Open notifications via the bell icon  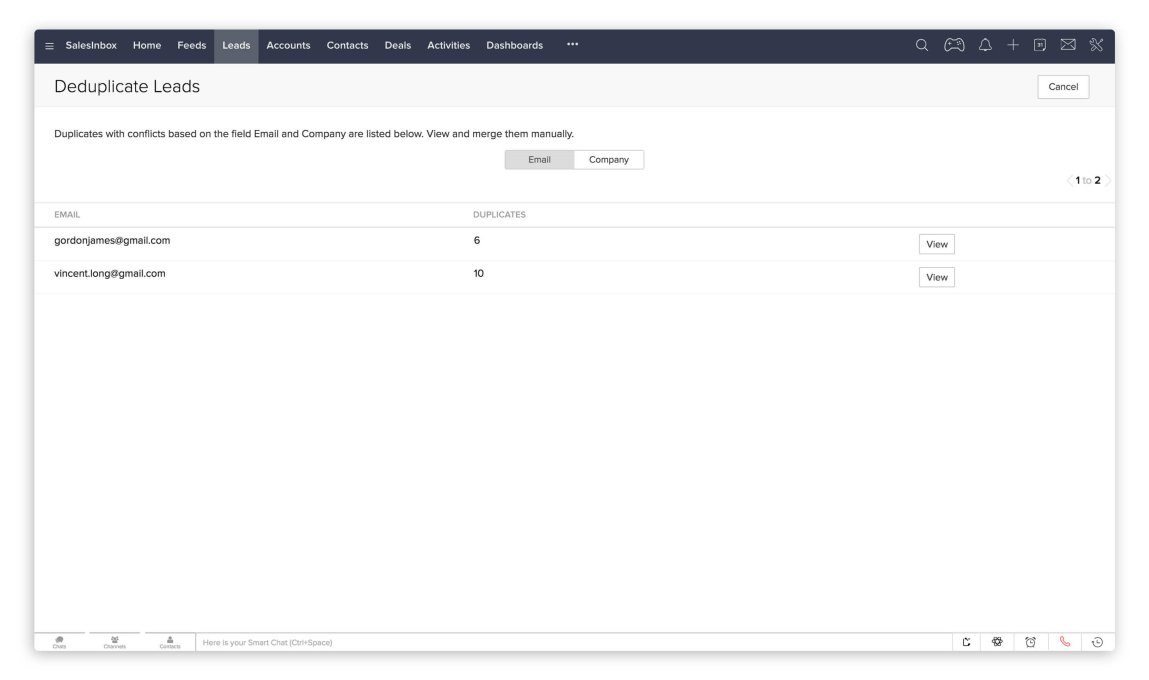(985, 44)
